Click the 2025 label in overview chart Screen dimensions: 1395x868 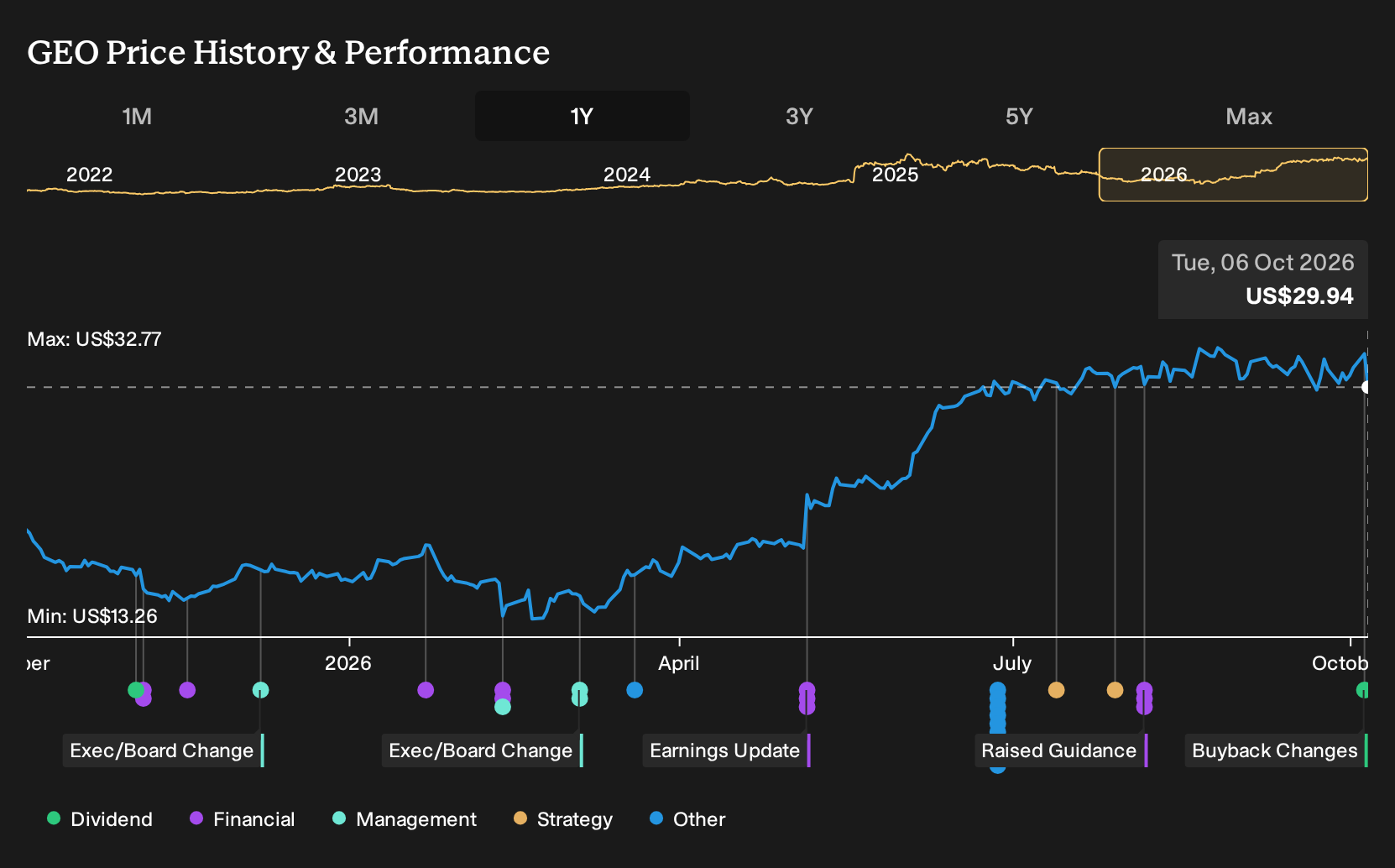tap(896, 175)
